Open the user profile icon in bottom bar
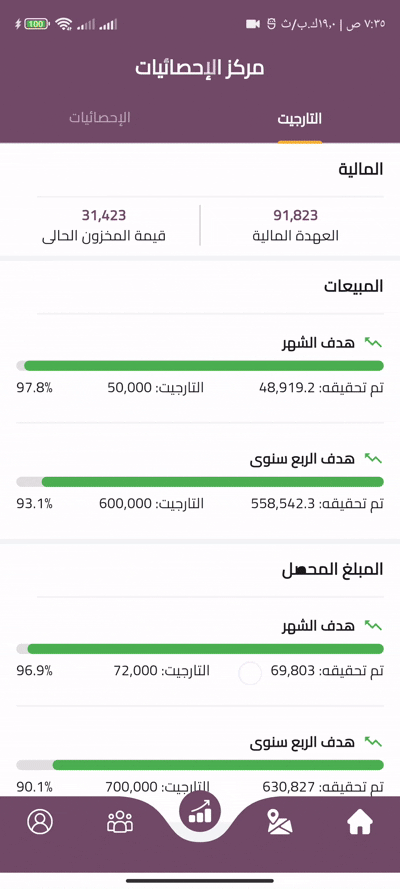The image size is (400, 889). coord(40,822)
